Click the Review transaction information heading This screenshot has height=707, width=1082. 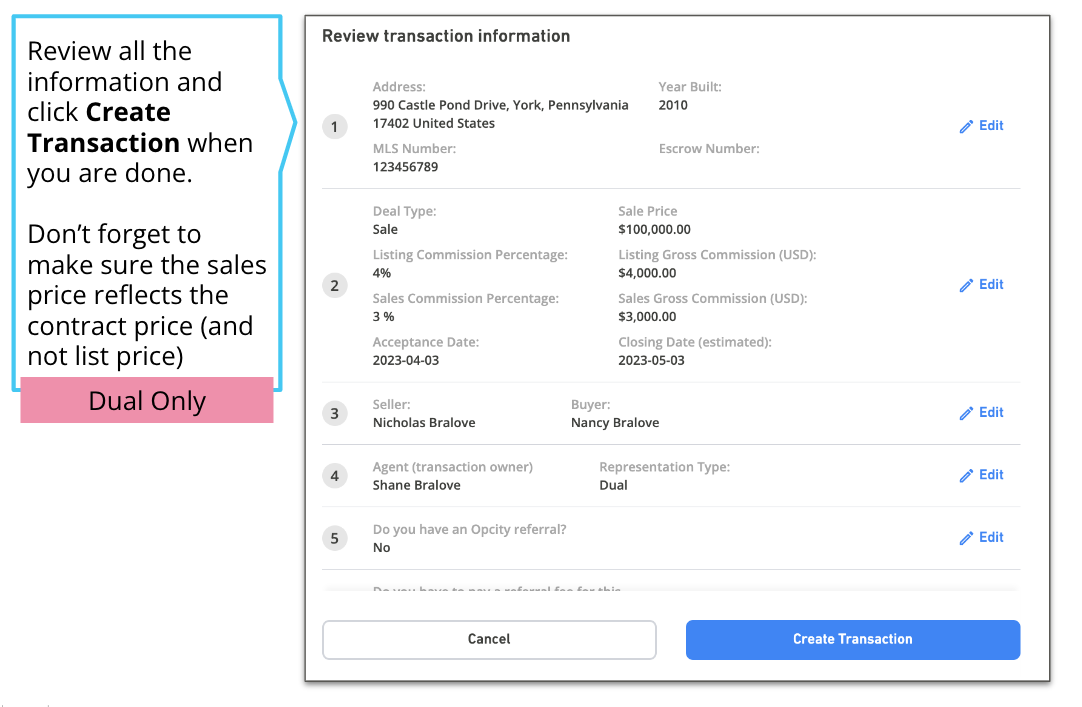(x=446, y=36)
